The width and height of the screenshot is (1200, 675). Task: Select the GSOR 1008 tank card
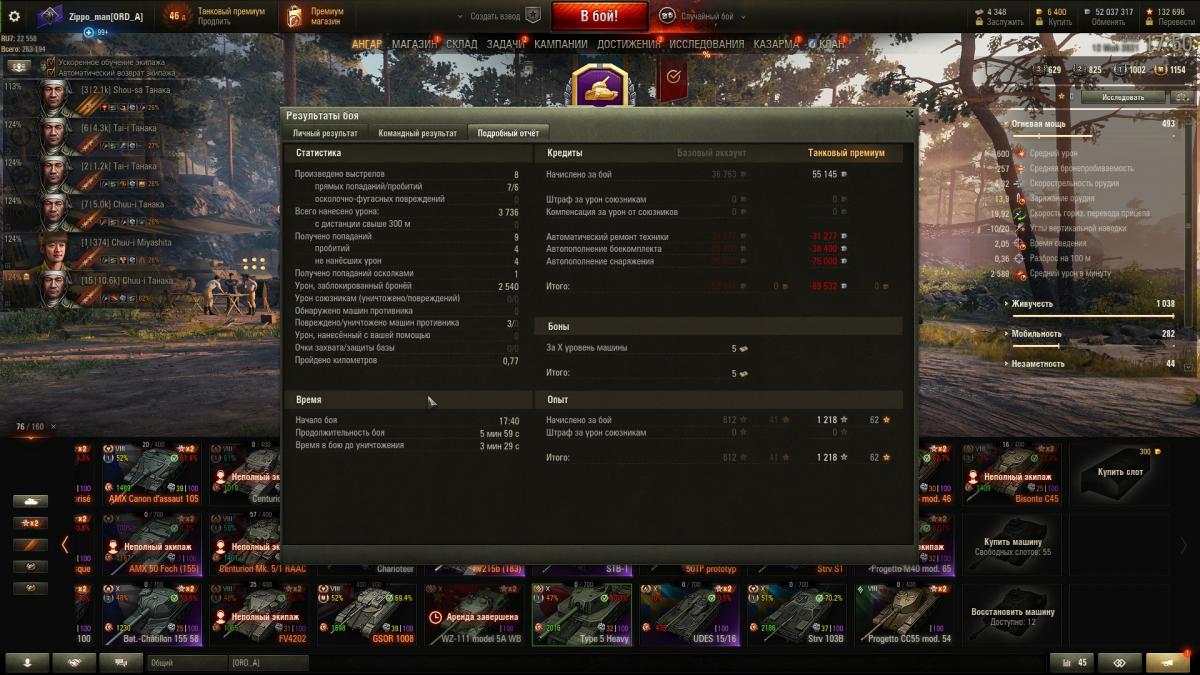pos(367,615)
